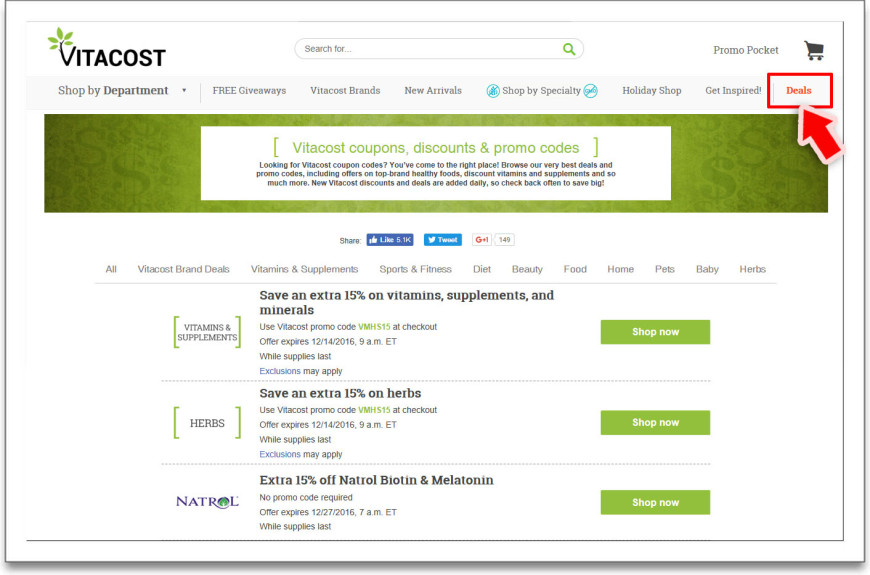Open Get Inspired! menu item
Image resolution: width=870 pixels, height=575 pixels.
pos(733,90)
